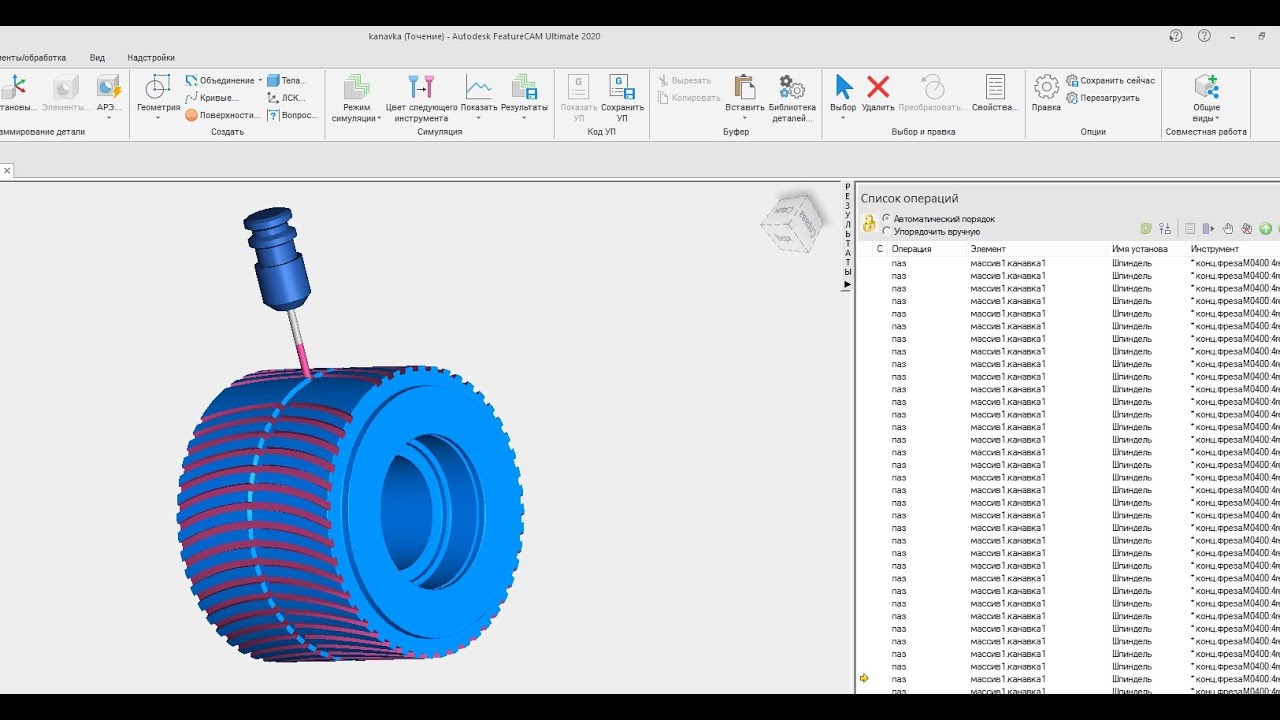Click the hand icon in operations toolbar
Screen dimensions: 1280x720
coord(1228,229)
